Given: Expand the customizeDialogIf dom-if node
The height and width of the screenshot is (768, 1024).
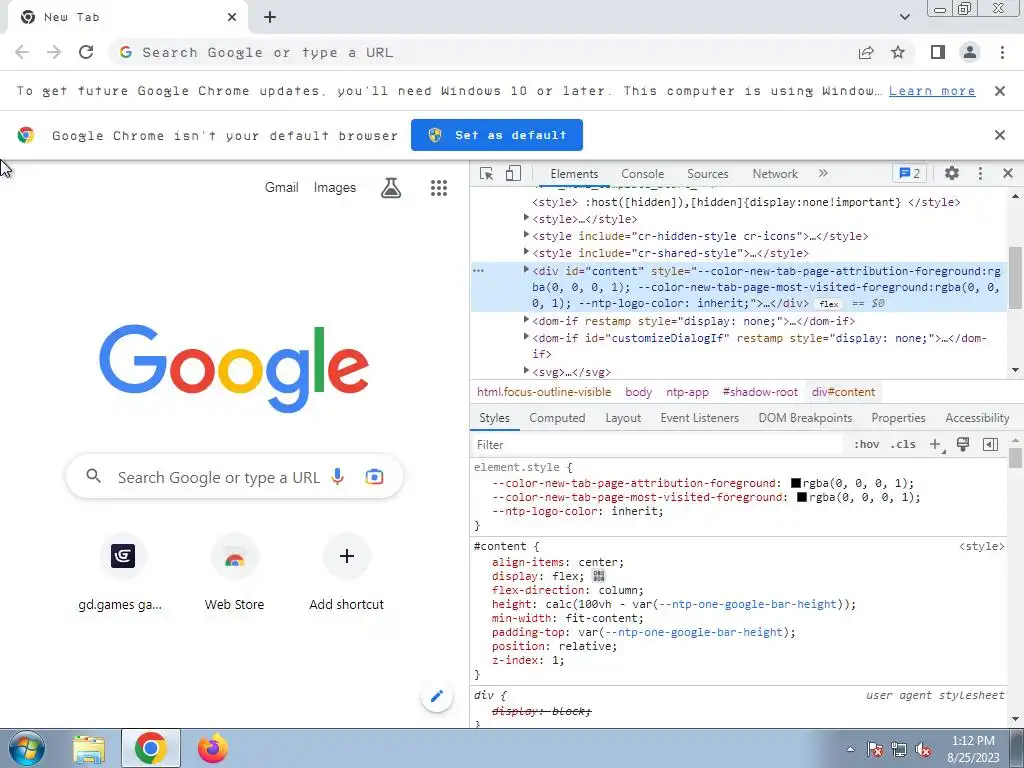Looking at the screenshot, I should pyautogui.click(x=526, y=337).
